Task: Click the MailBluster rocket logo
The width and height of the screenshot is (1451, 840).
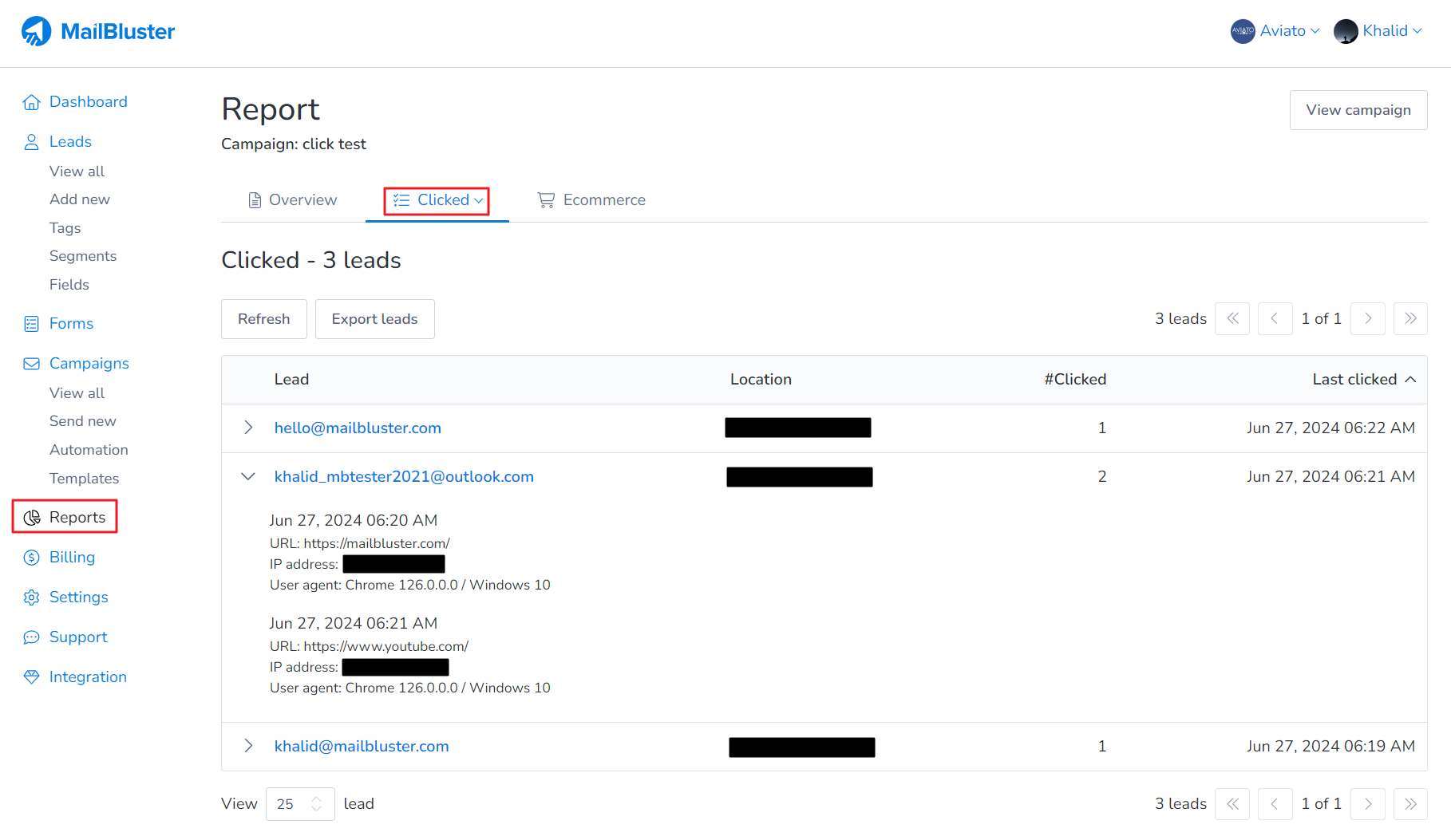Action: (x=36, y=31)
